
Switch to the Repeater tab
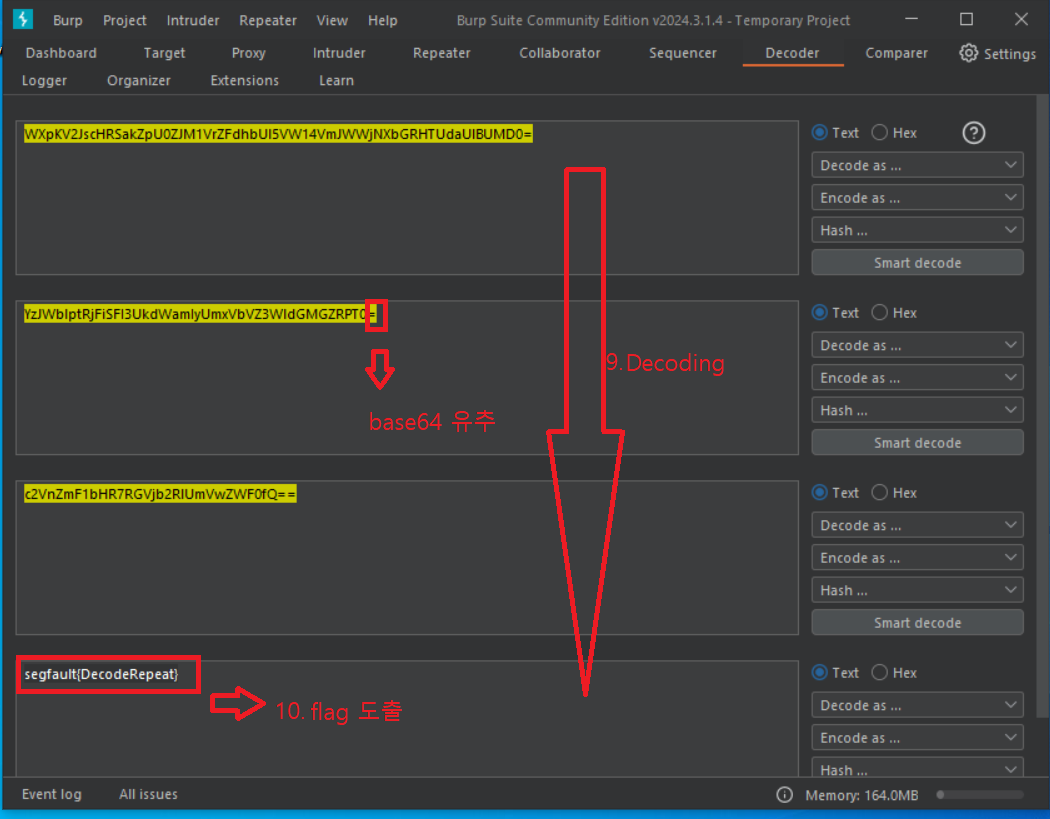(x=441, y=53)
